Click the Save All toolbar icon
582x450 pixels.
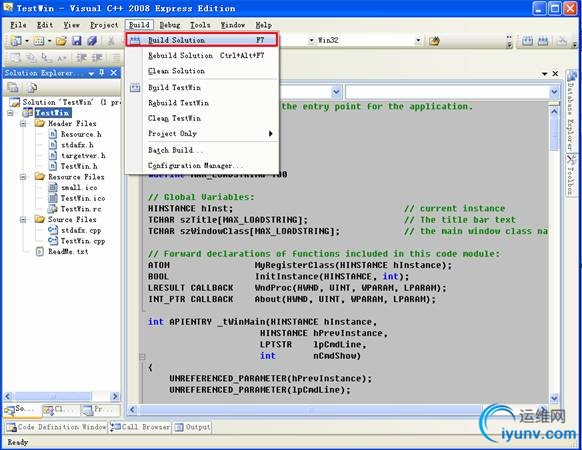92,40
